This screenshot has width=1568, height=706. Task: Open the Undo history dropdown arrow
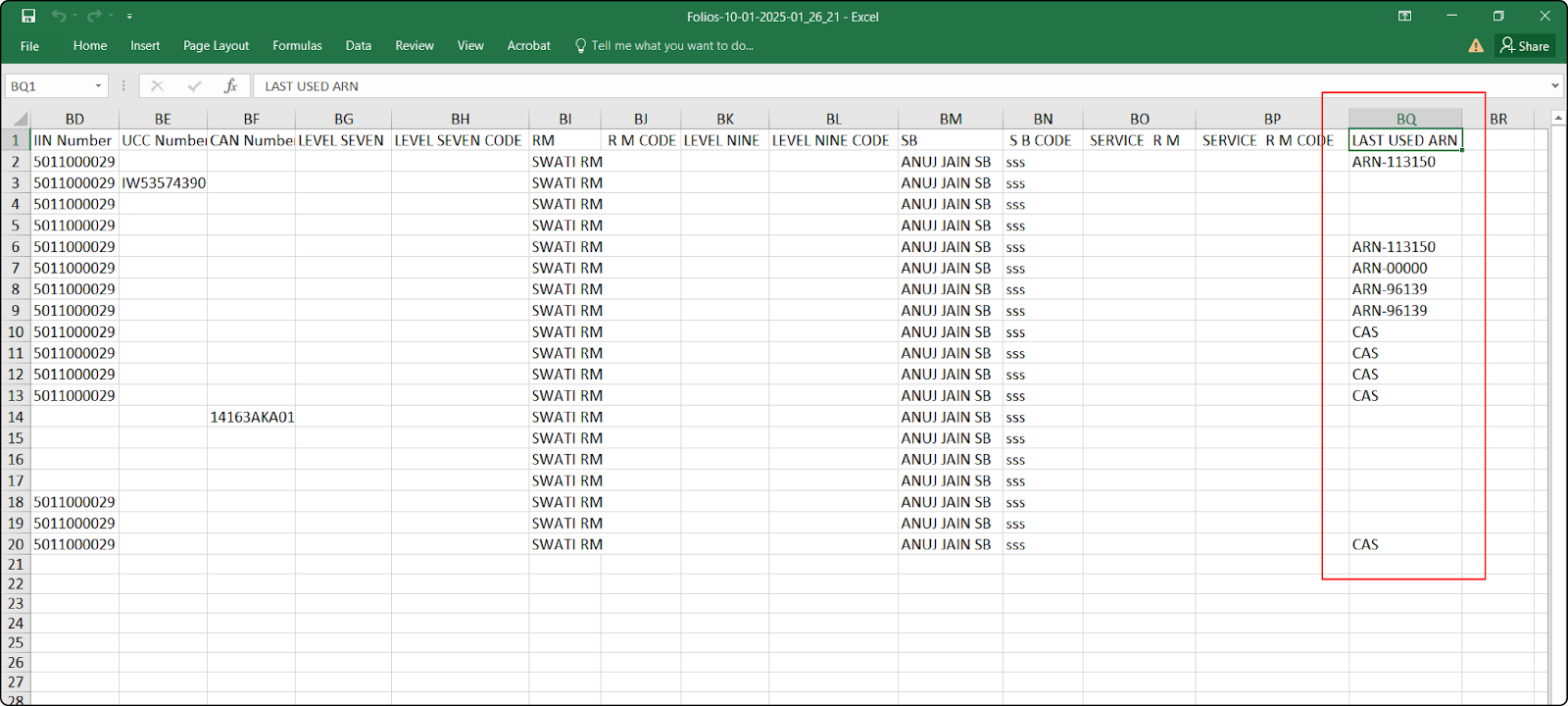coord(74,16)
